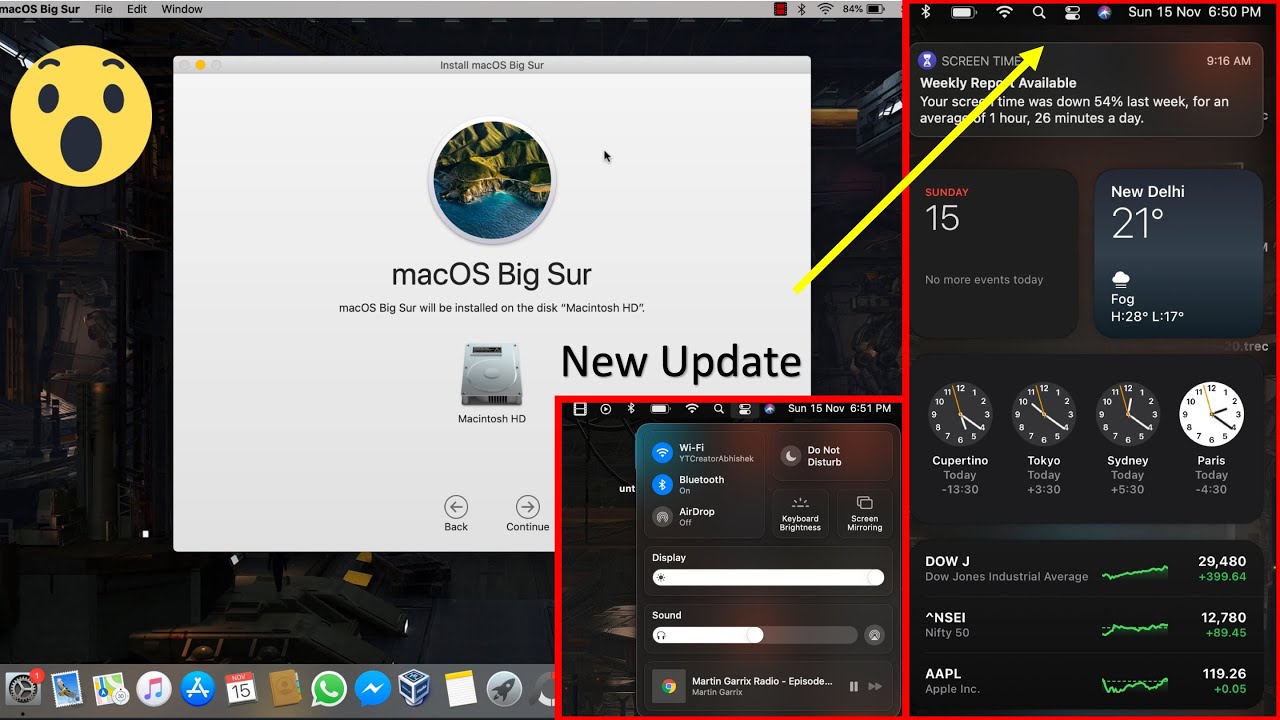The height and width of the screenshot is (720, 1280).
Task: Go Back in the Big Sur installer
Action: click(x=456, y=513)
